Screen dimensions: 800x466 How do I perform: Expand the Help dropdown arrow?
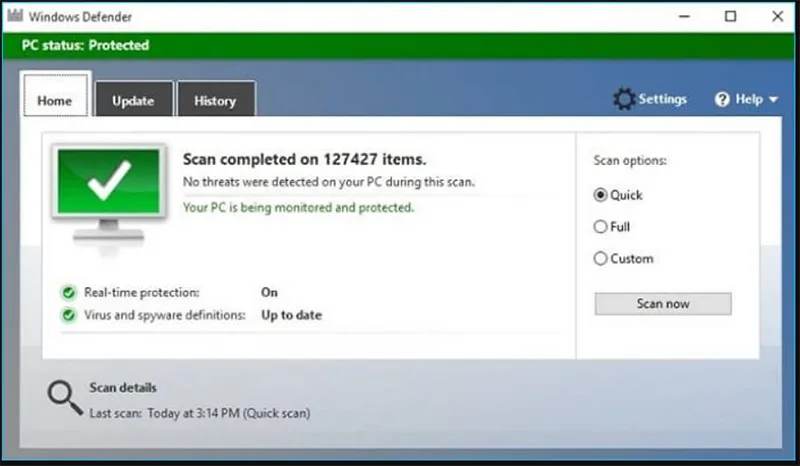773,100
